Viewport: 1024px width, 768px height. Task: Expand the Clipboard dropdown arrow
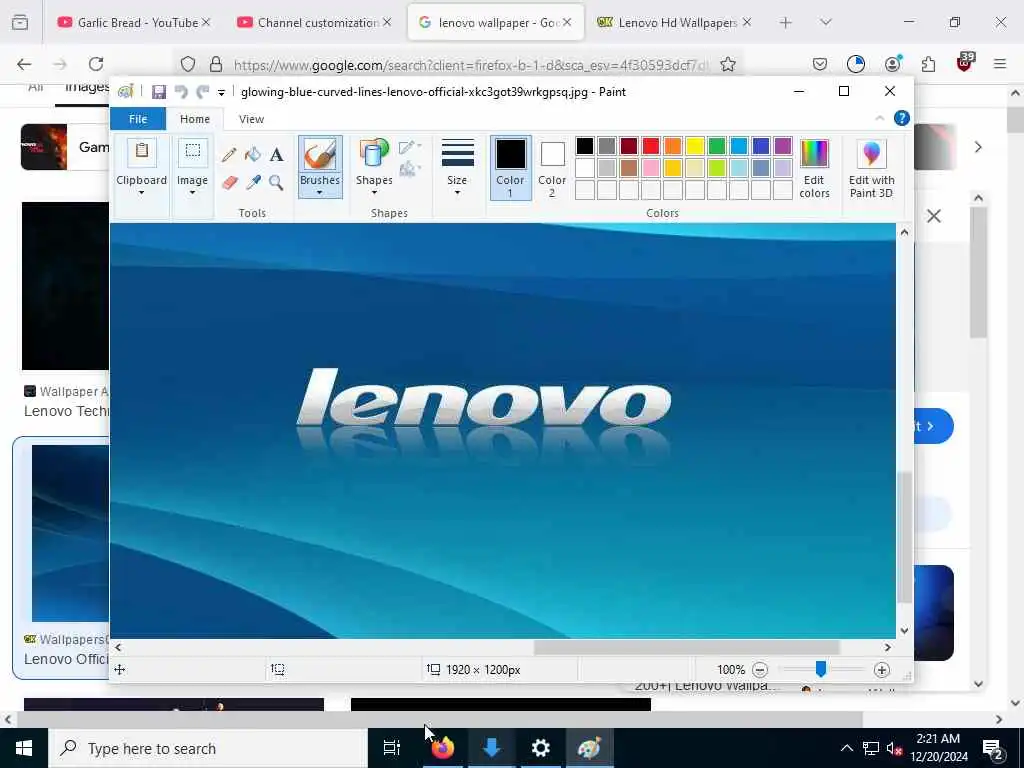tap(141, 193)
